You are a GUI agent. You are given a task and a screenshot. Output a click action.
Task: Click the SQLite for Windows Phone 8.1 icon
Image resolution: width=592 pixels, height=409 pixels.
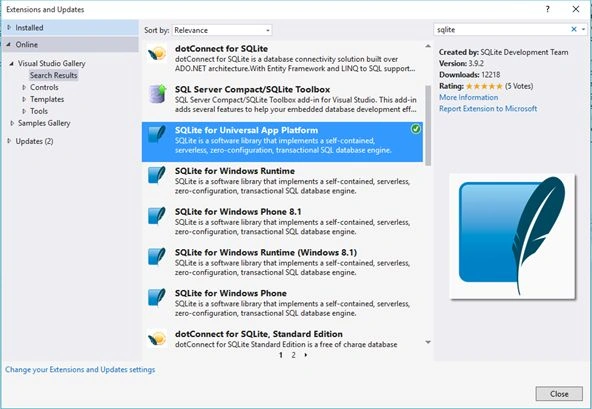(x=157, y=216)
